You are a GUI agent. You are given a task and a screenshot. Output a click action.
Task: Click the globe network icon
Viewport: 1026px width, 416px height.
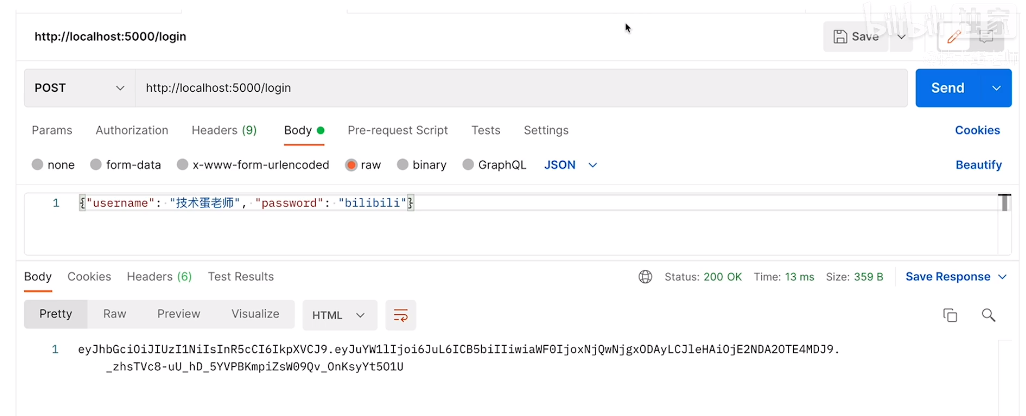645,277
